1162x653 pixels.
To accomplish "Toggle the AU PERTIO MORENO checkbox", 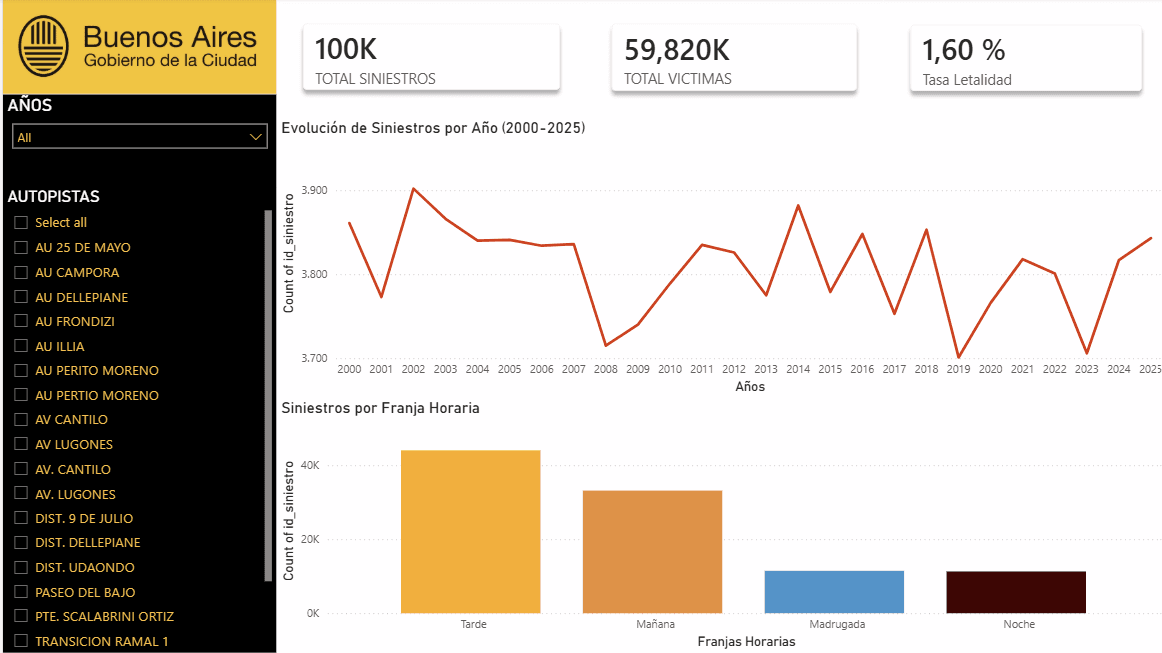I will coord(21,394).
